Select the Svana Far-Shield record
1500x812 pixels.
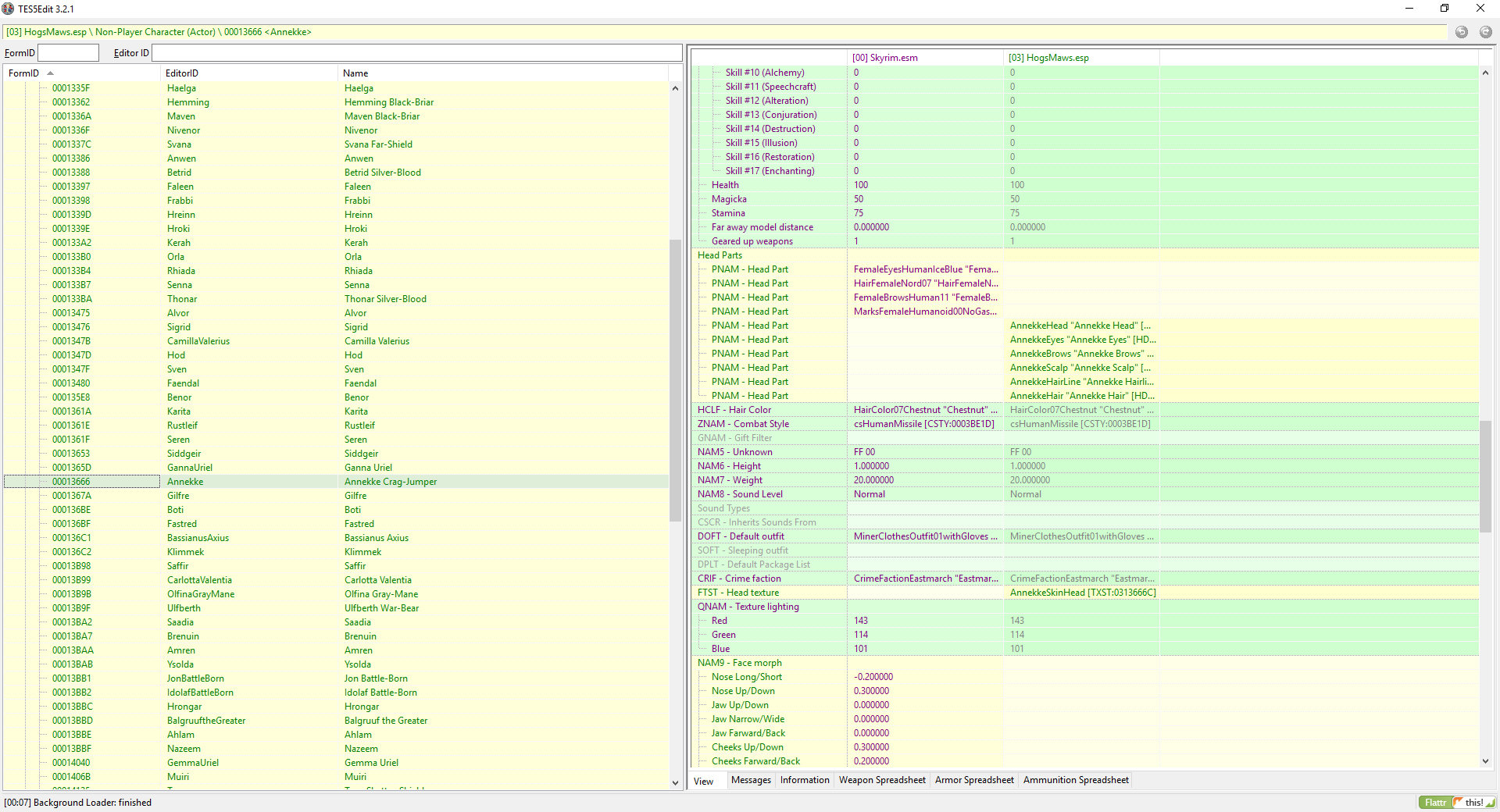click(336, 144)
